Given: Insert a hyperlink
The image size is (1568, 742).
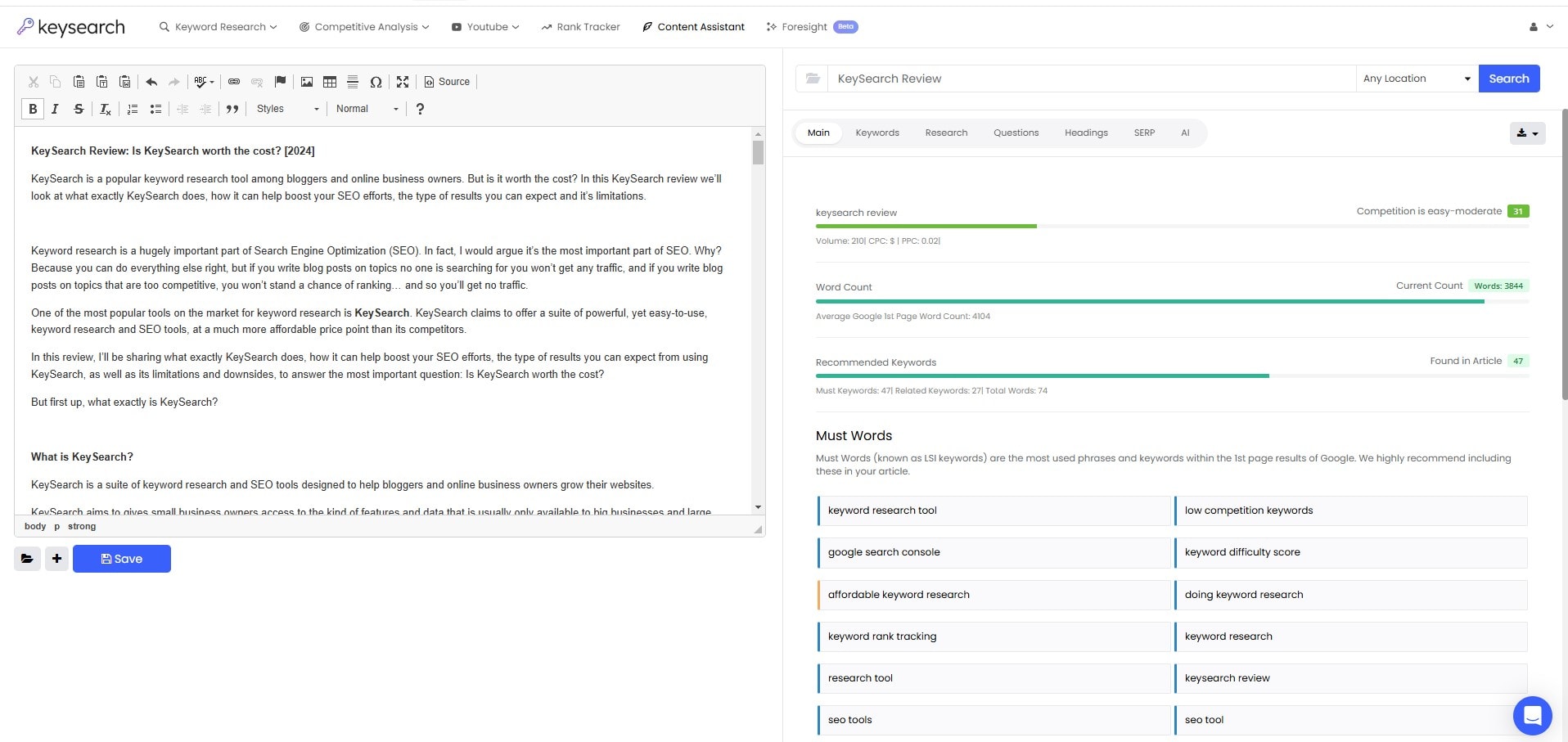Looking at the screenshot, I should (x=234, y=82).
